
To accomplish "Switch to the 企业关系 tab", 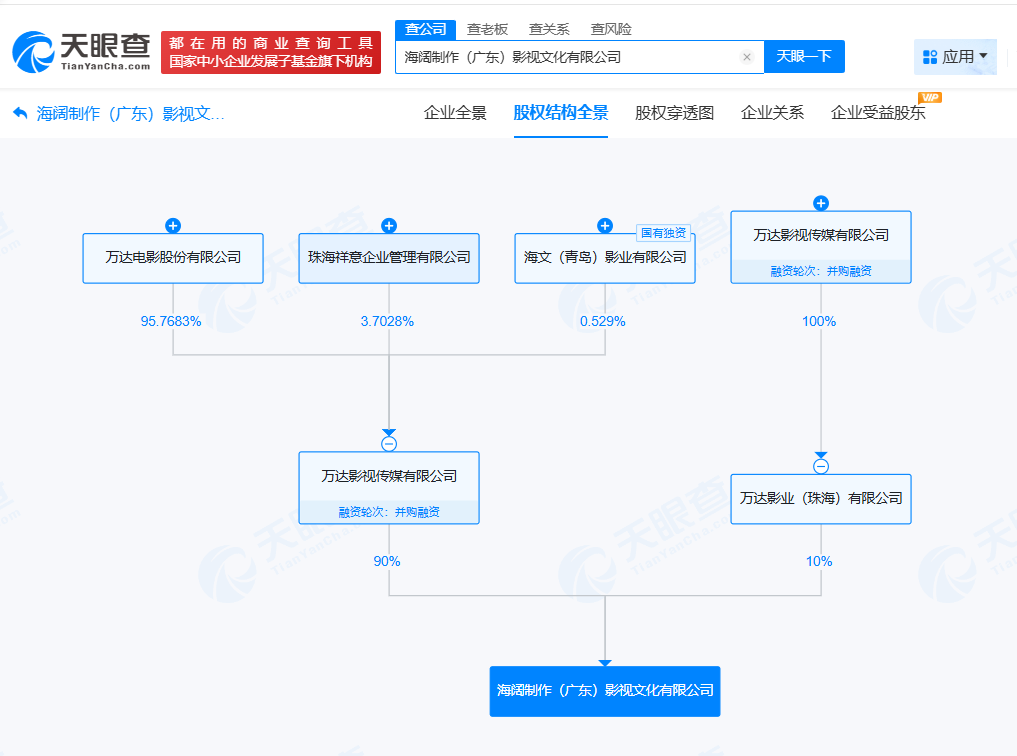I will (x=772, y=113).
